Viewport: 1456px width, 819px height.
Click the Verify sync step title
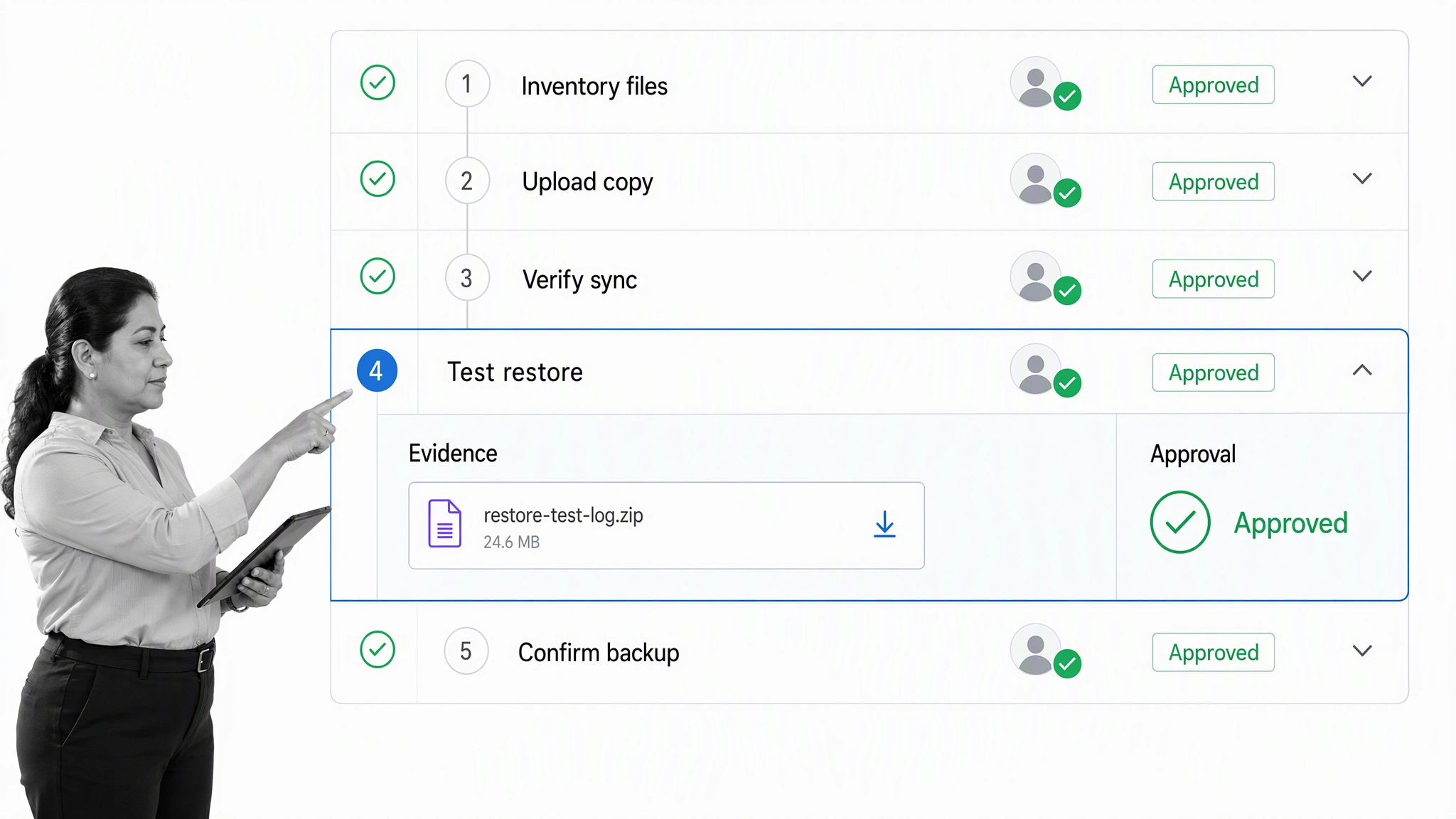pyautogui.click(x=579, y=279)
